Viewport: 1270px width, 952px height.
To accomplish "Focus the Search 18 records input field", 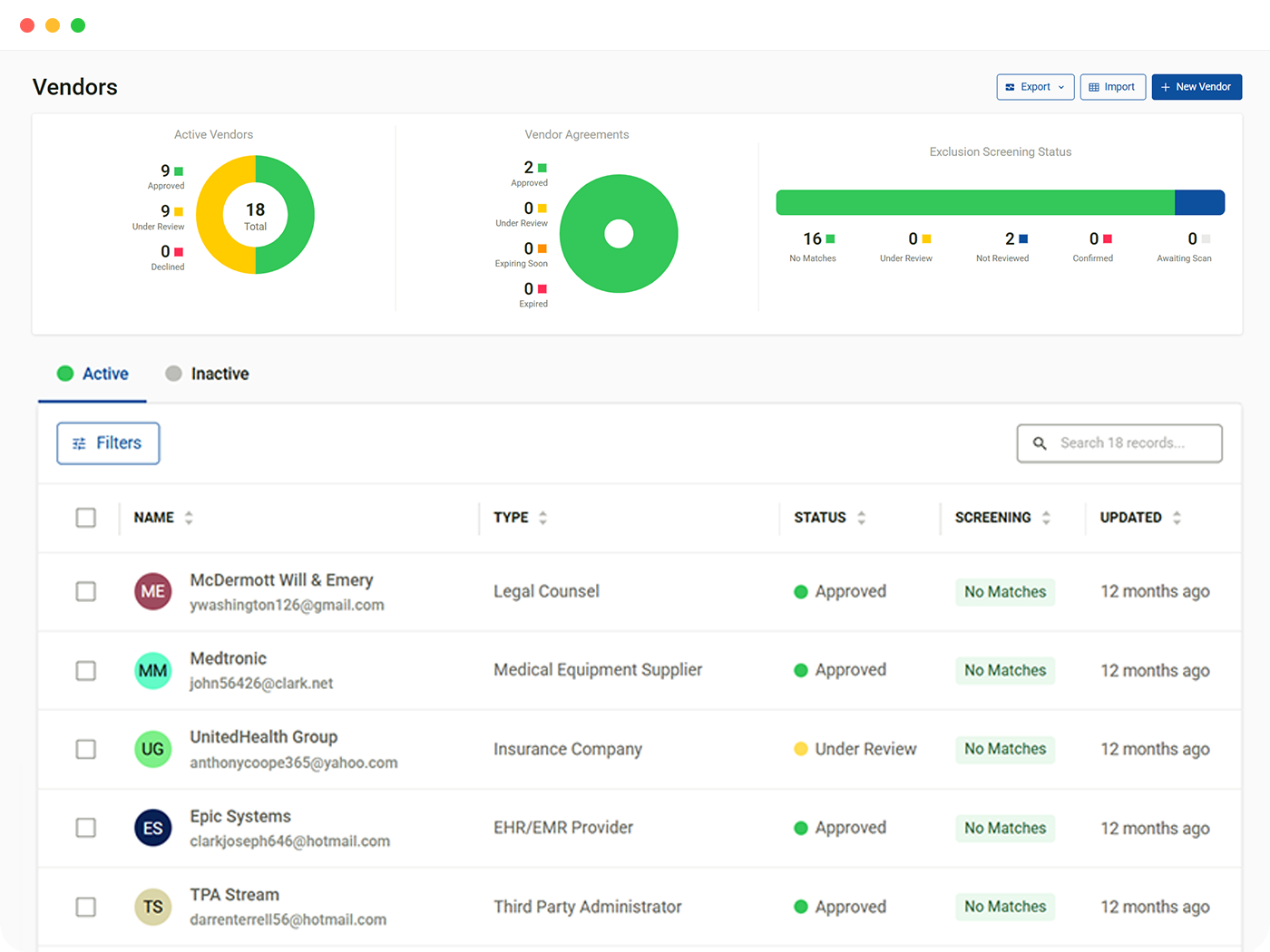I will pos(1119,443).
